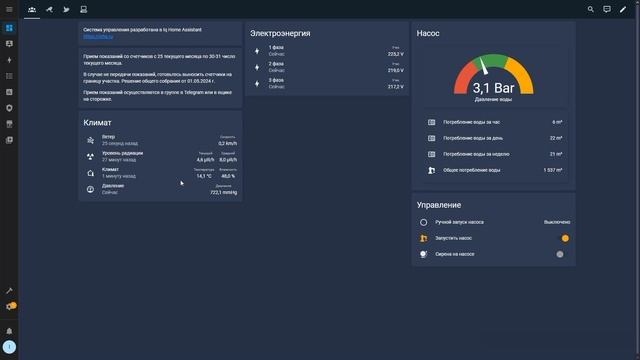Screen dimensions: 640x360
Task: Click the 223,2 V phase one voltage
Action: point(396,54)
